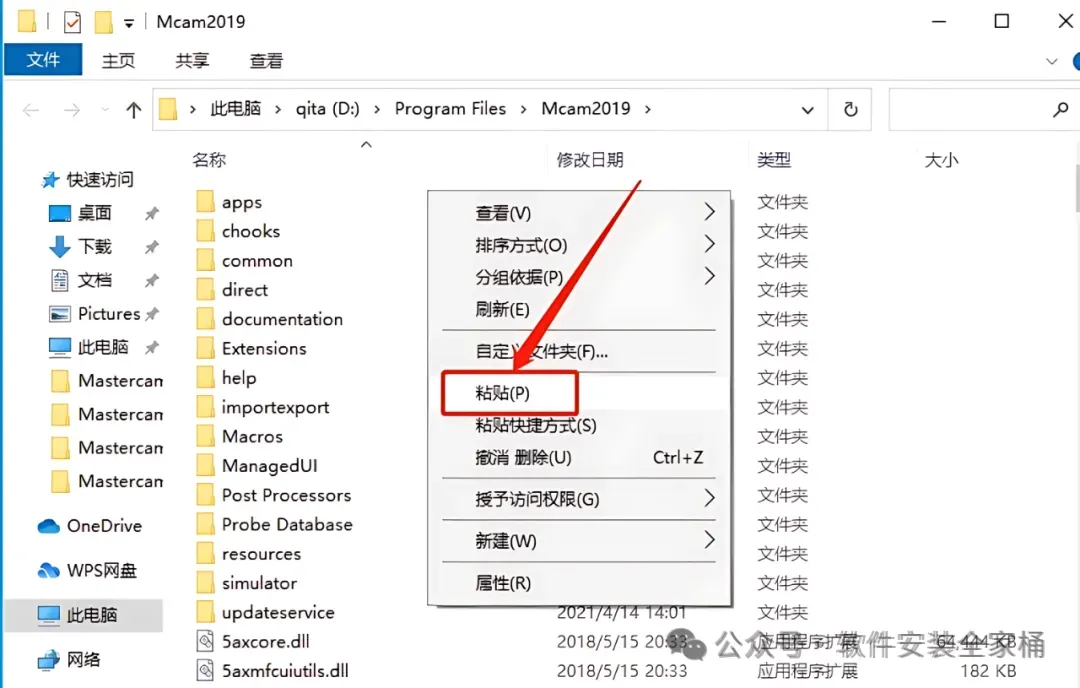Click the pin icon beside 下载

152,247
